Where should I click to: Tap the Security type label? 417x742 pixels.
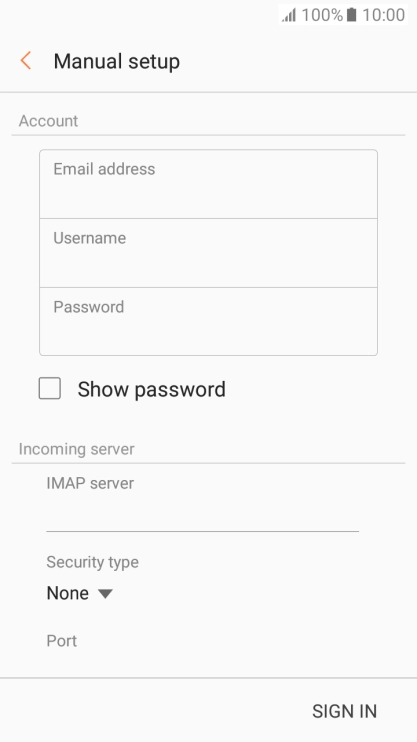93,562
